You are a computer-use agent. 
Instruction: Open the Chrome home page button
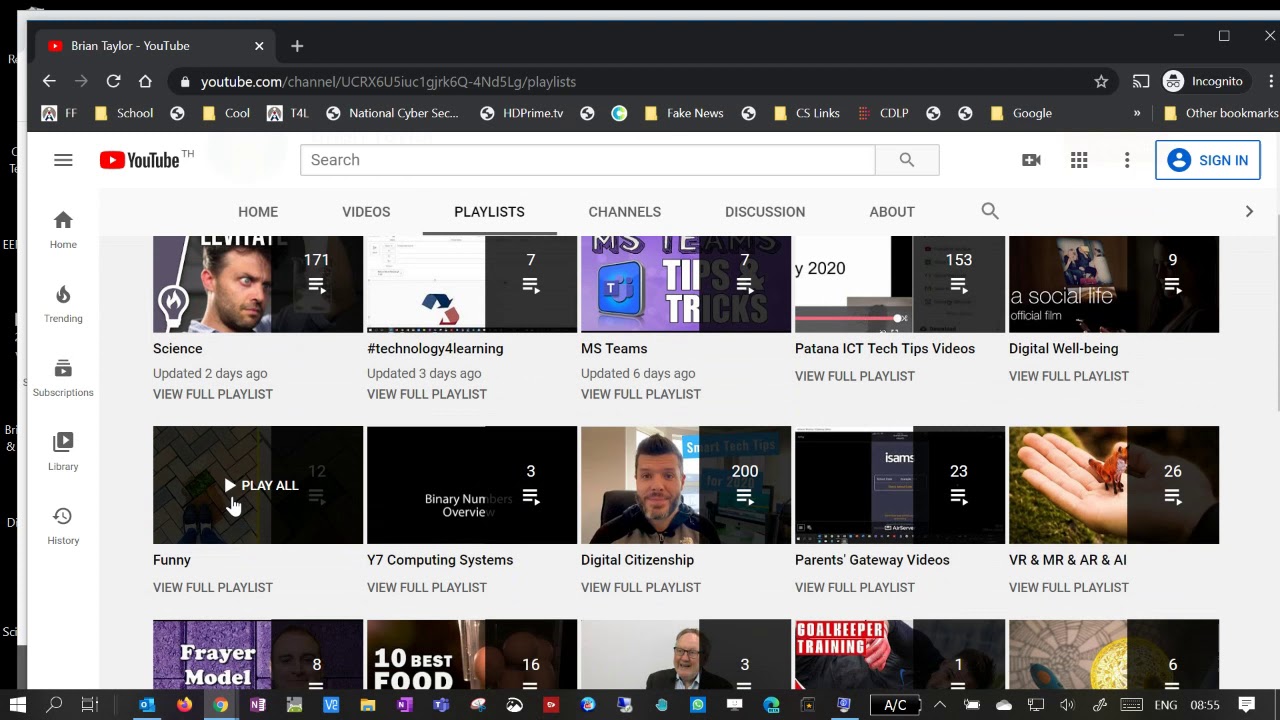coord(145,81)
